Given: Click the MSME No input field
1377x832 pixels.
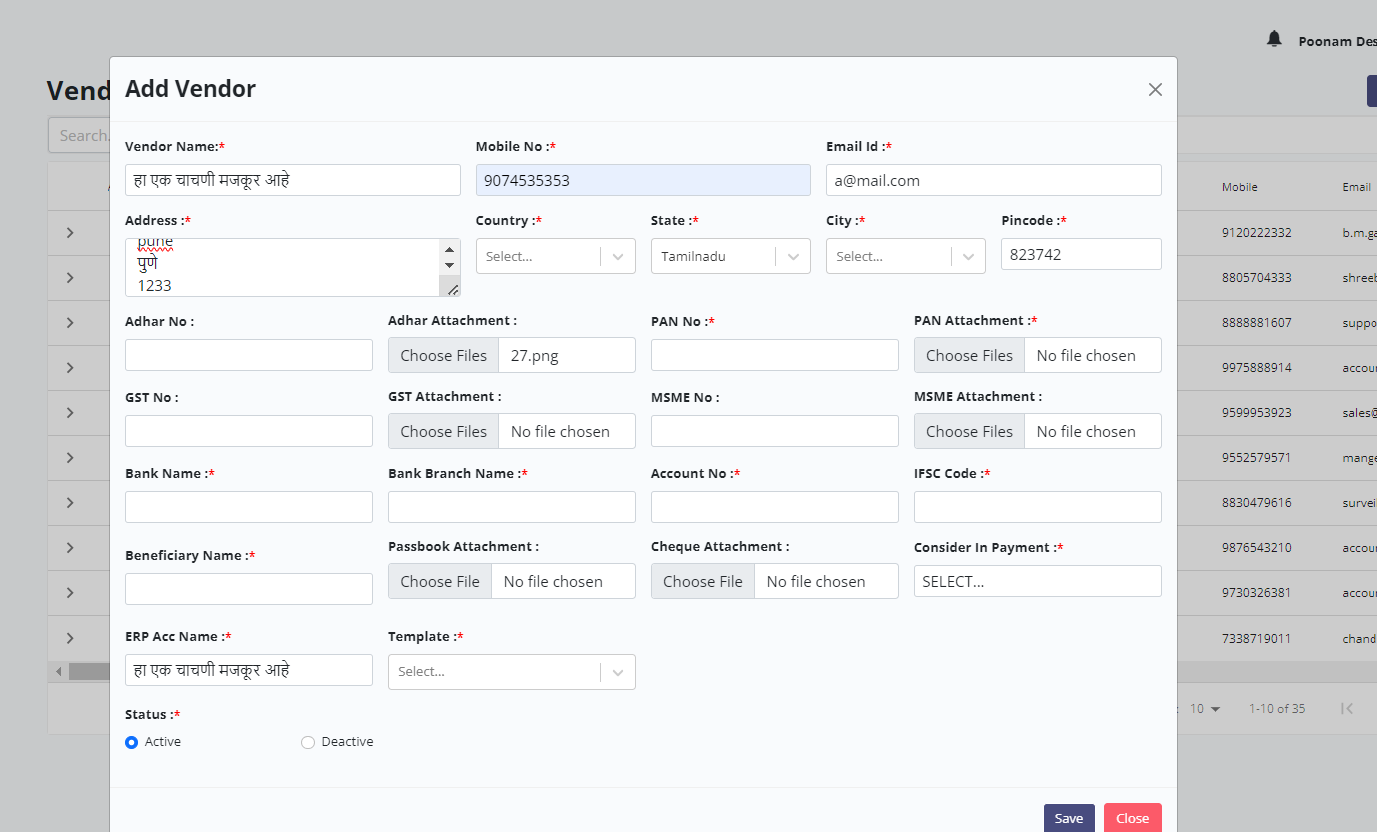Looking at the screenshot, I should (x=775, y=431).
